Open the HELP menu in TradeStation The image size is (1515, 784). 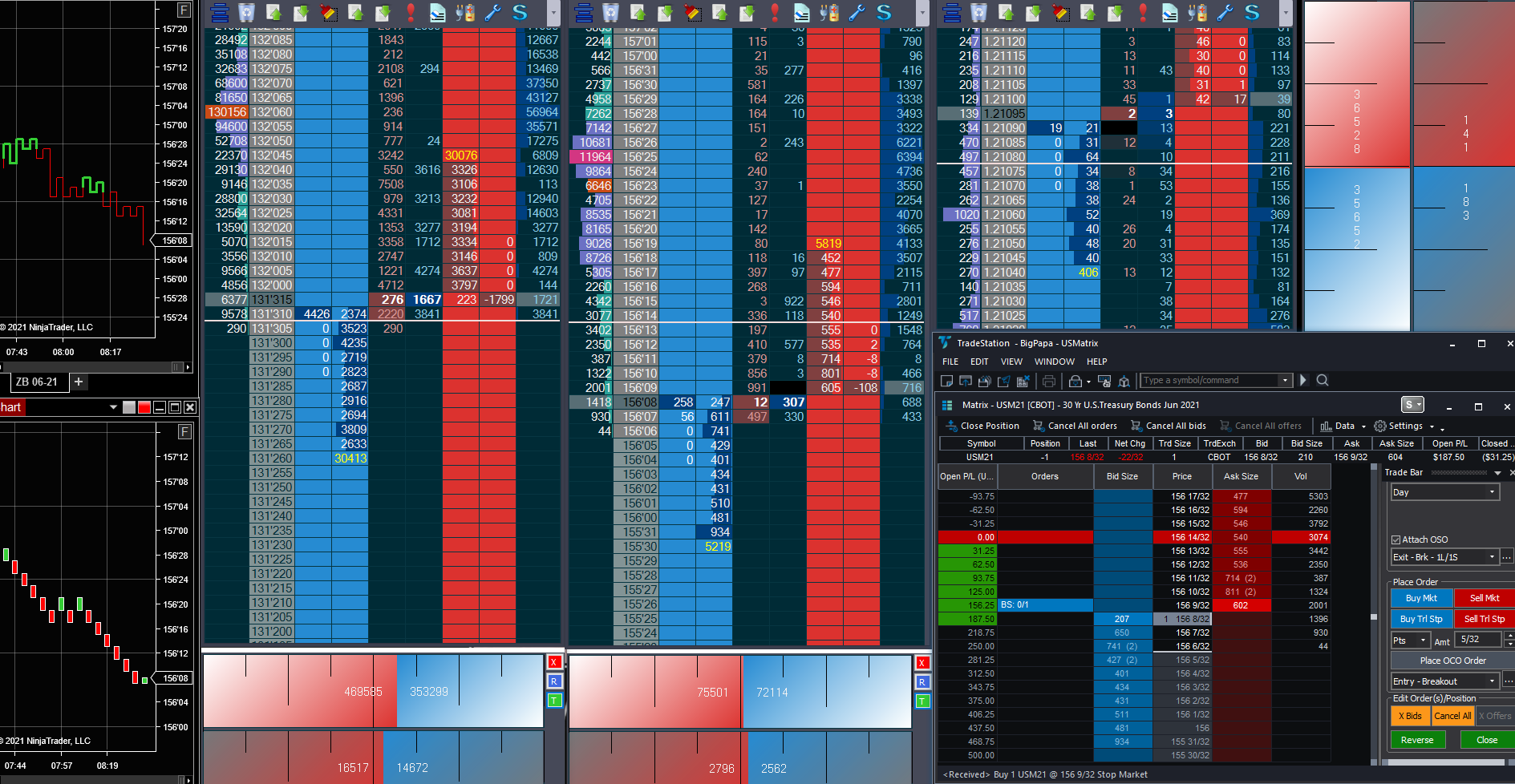tap(1096, 362)
